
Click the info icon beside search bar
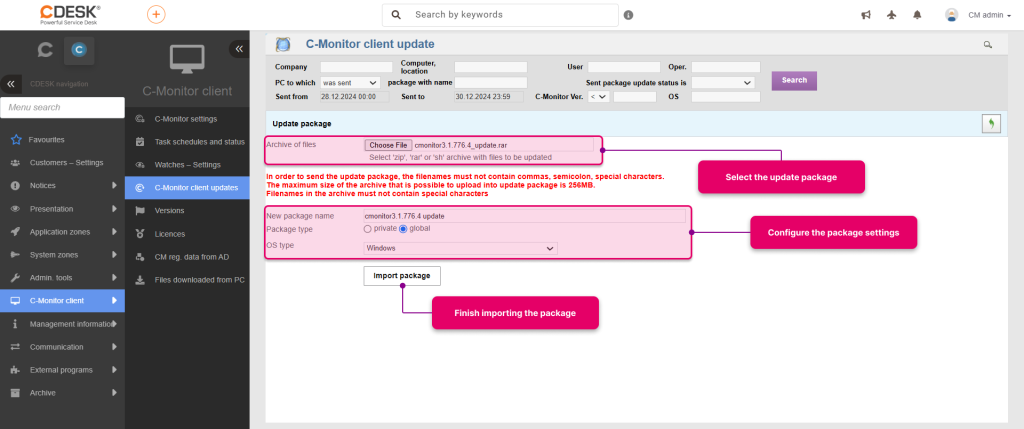[628, 15]
